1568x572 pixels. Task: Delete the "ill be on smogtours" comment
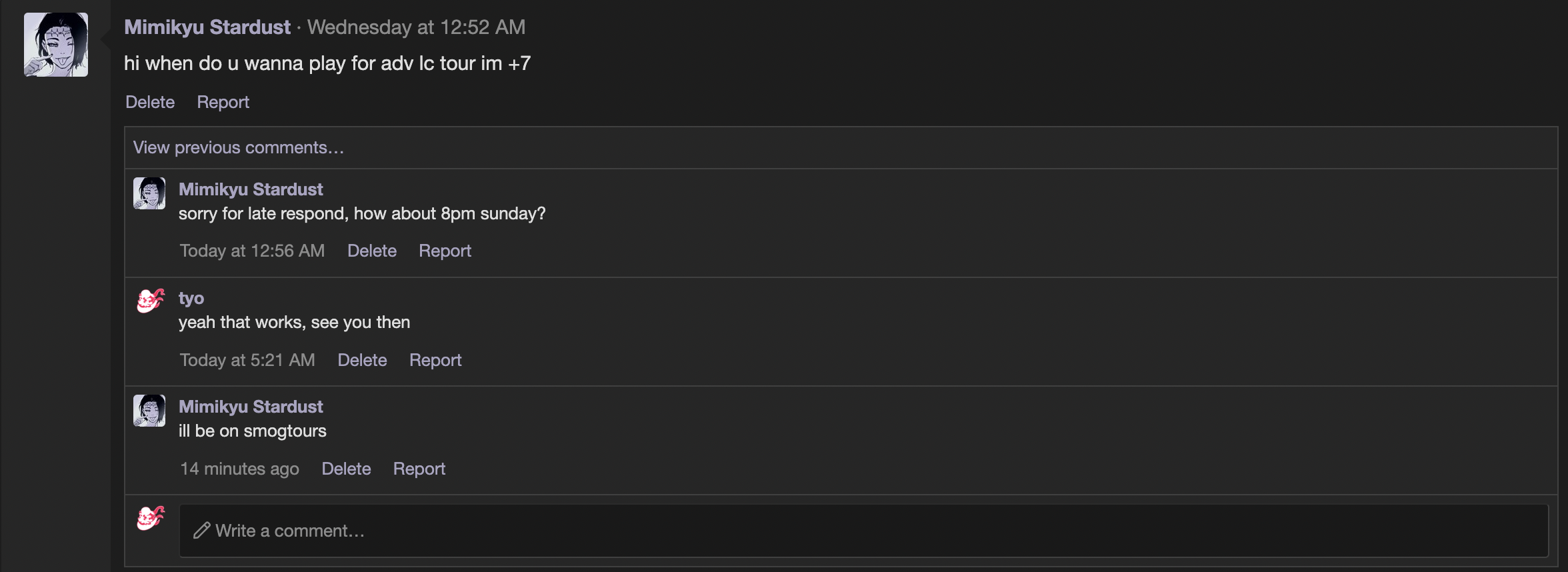(346, 469)
